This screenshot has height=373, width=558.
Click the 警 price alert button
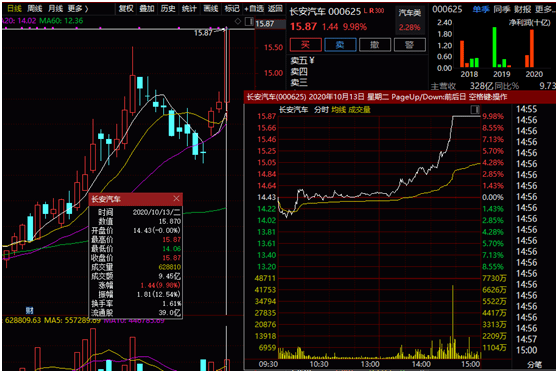click(409, 45)
